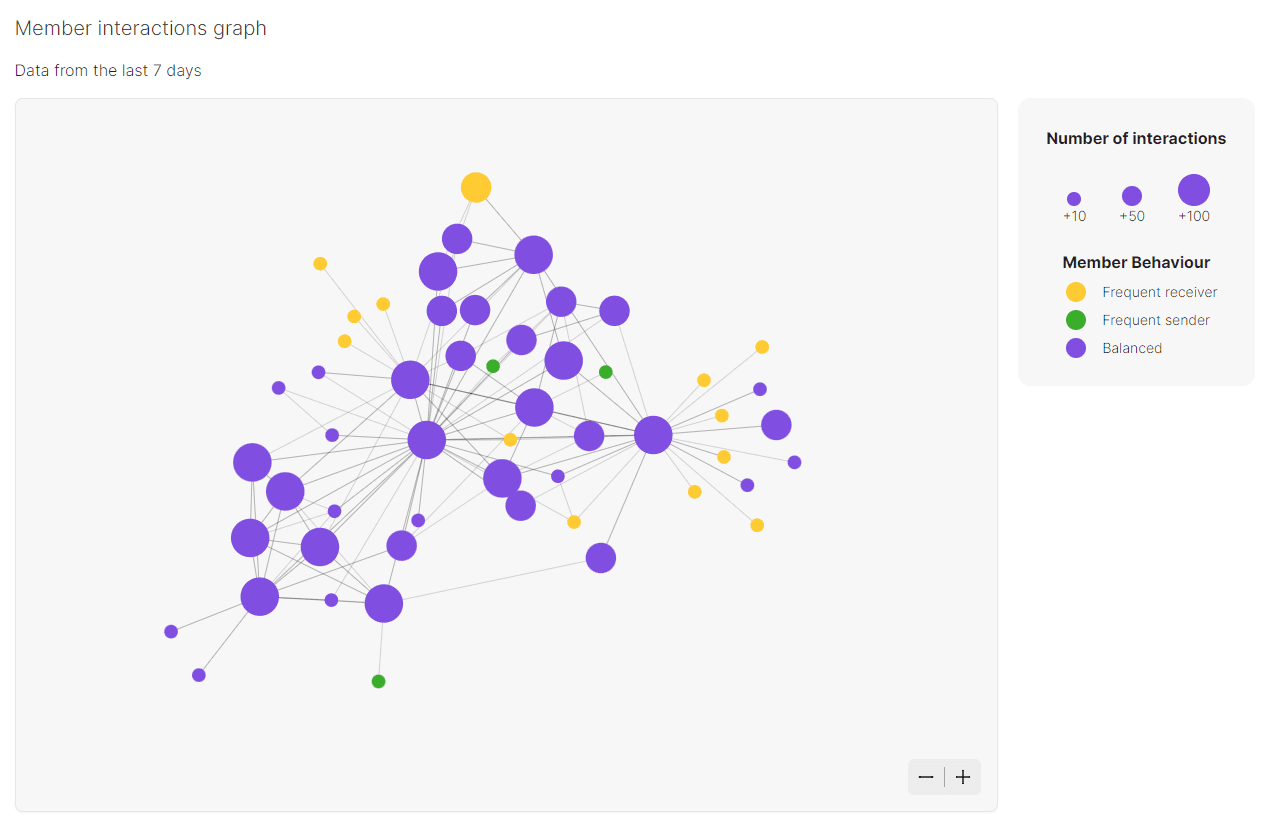Click the +100 interactions legend circle
The height and width of the screenshot is (824, 1273).
pyautogui.click(x=1194, y=190)
